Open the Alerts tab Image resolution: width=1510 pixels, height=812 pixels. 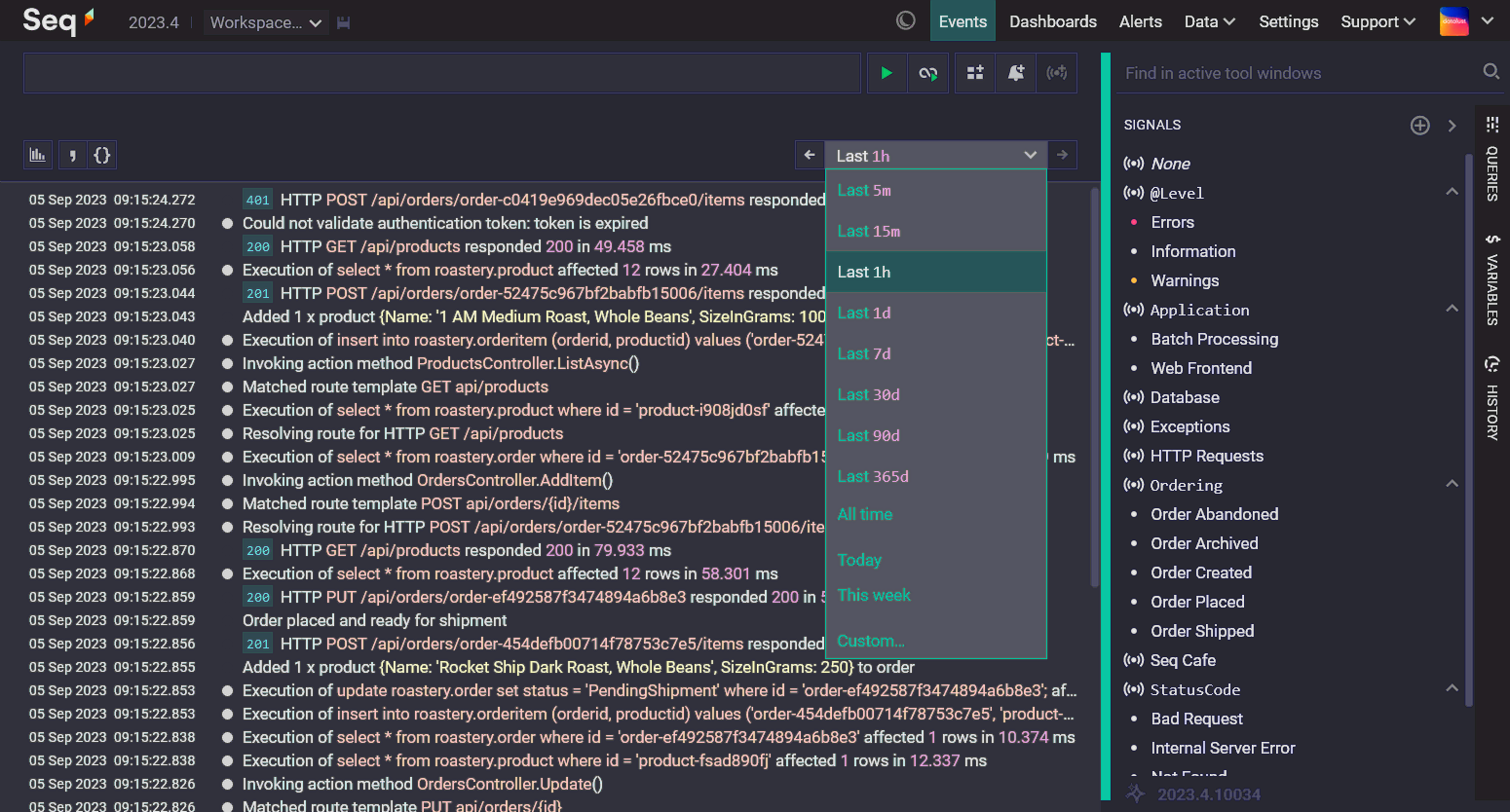tap(1141, 21)
